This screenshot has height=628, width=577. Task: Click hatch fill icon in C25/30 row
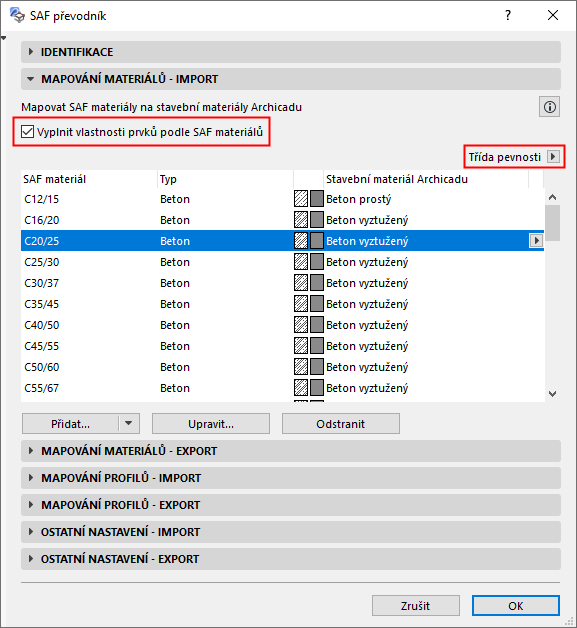point(301,262)
